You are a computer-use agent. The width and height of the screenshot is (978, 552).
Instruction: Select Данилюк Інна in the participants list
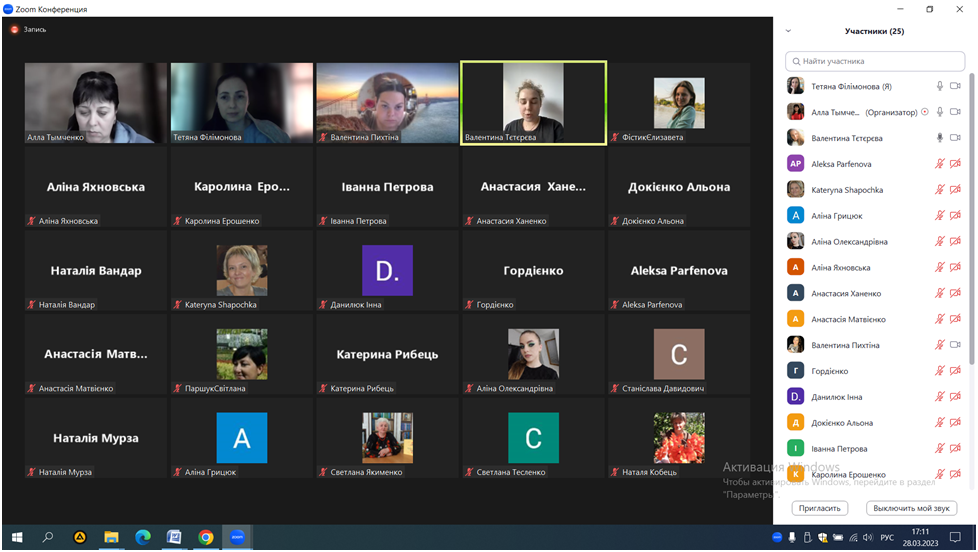tap(836, 397)
